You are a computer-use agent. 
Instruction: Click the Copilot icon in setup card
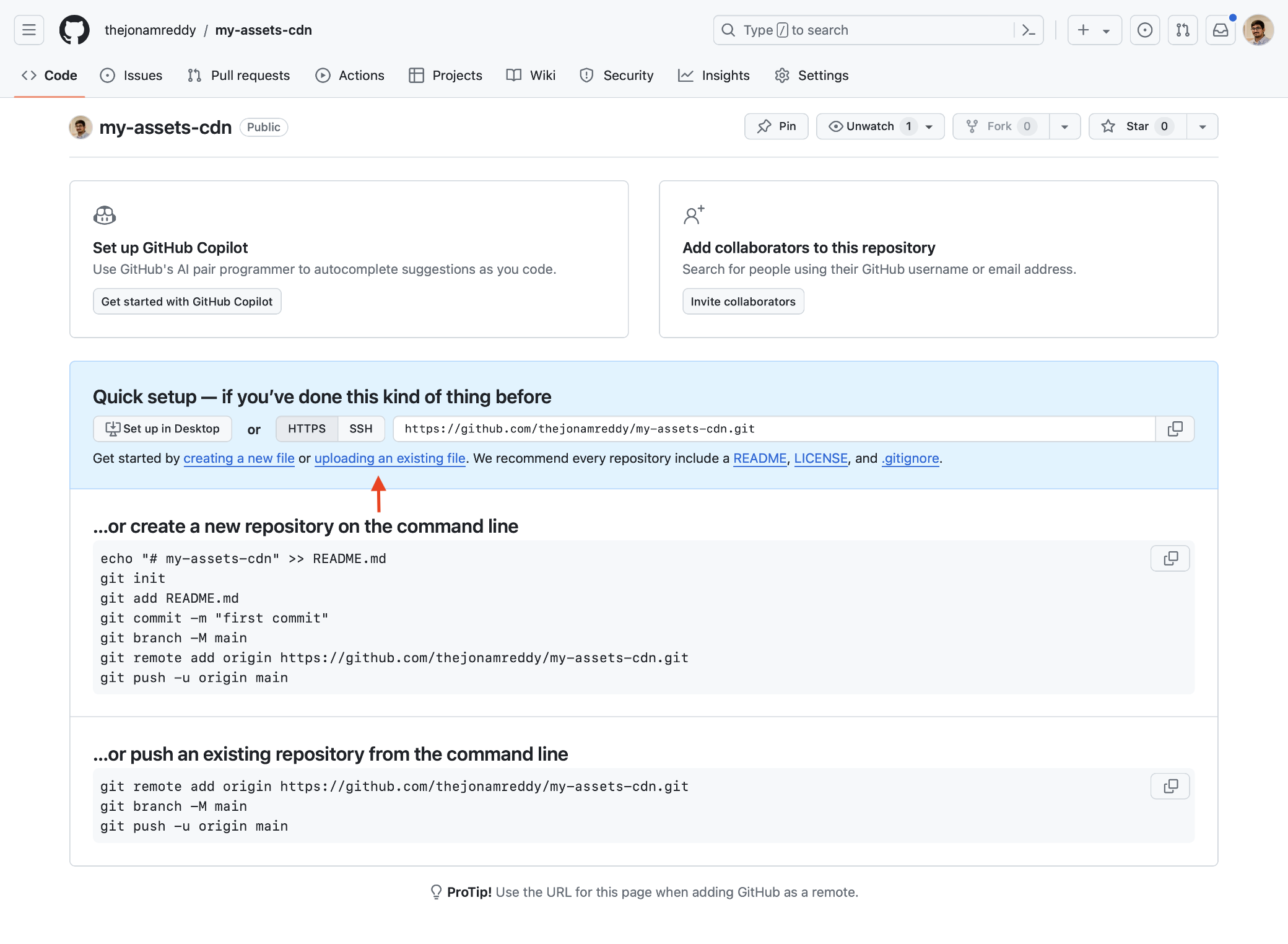pos(105,216)
